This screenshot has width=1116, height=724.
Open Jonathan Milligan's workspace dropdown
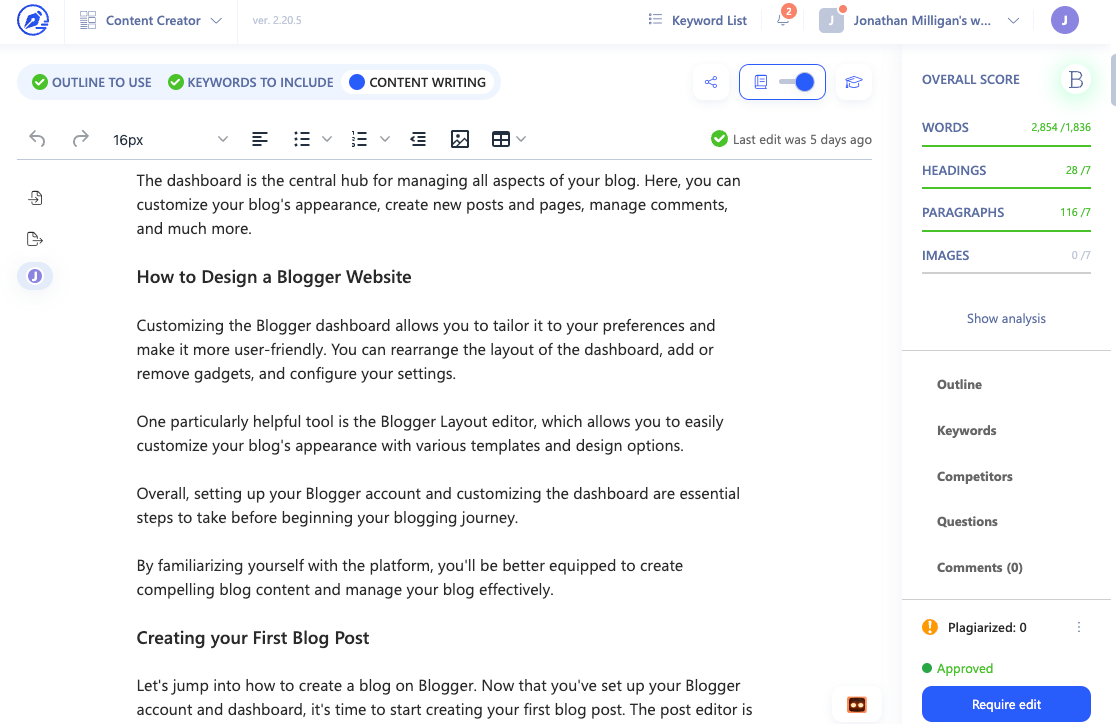tap(1012, 20)
